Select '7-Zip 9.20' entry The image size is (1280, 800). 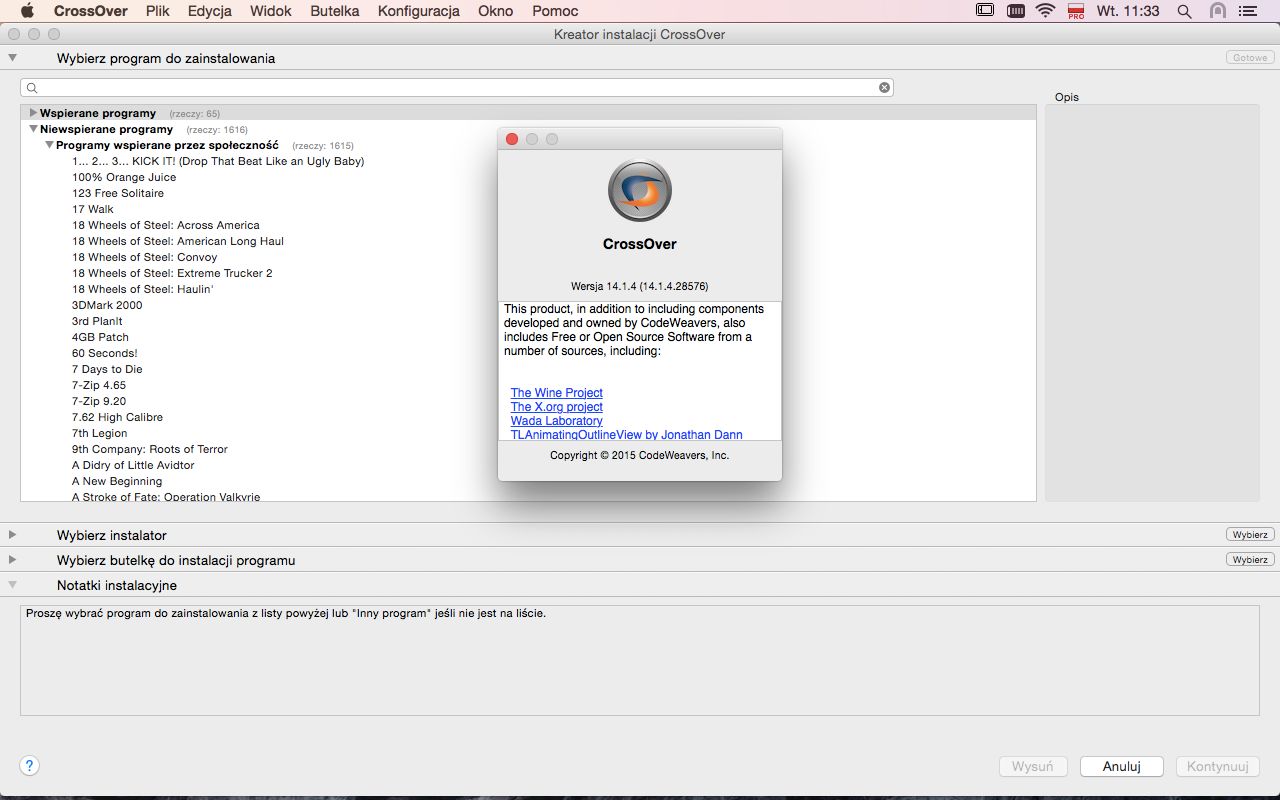[x=99, y=401]
